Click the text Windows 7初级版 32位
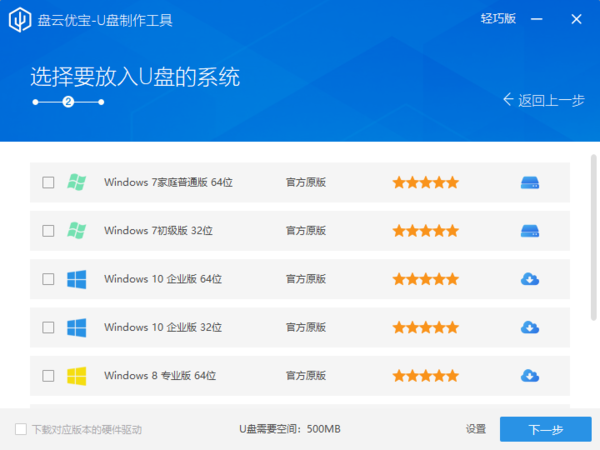 tap(158, 230)
